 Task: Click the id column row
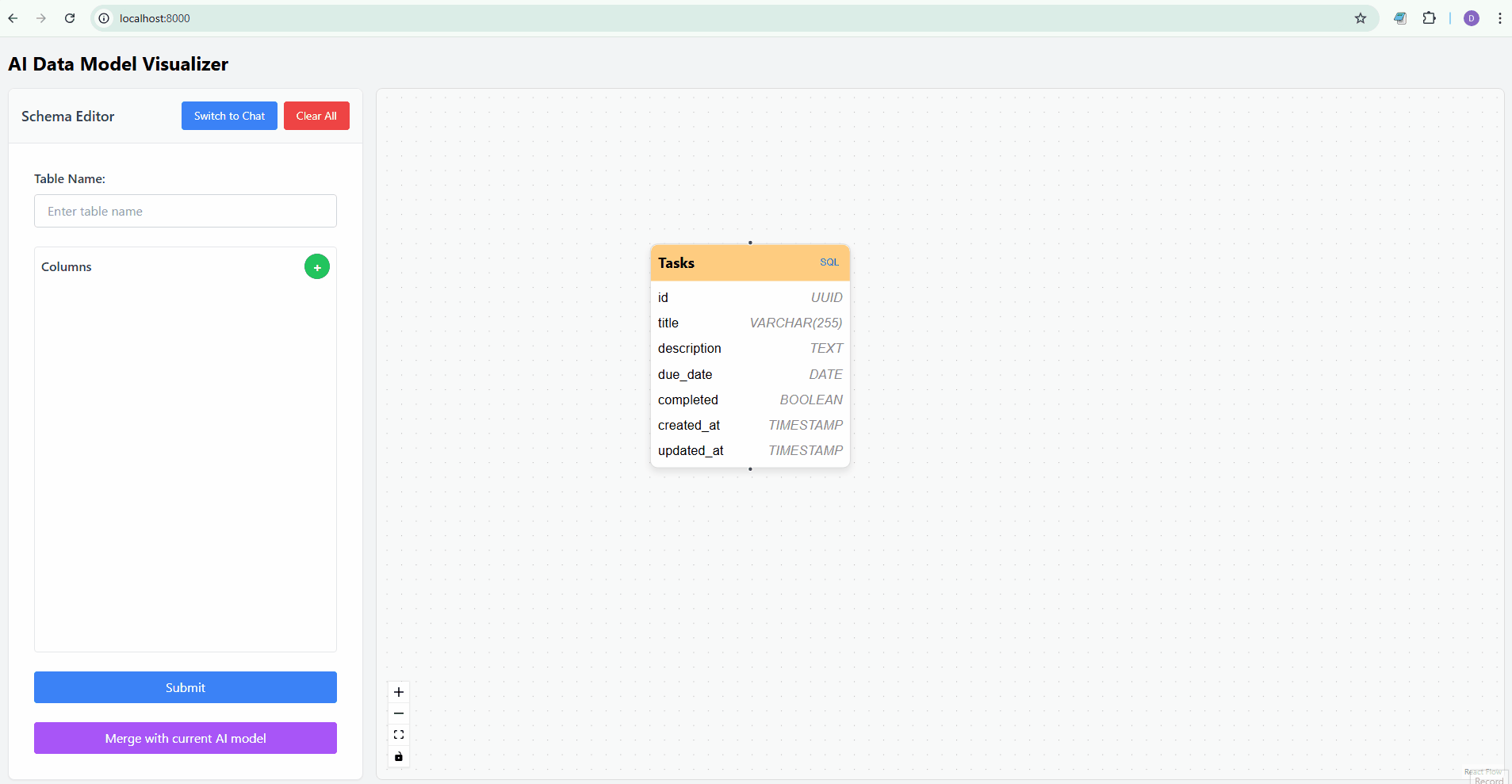750,297
